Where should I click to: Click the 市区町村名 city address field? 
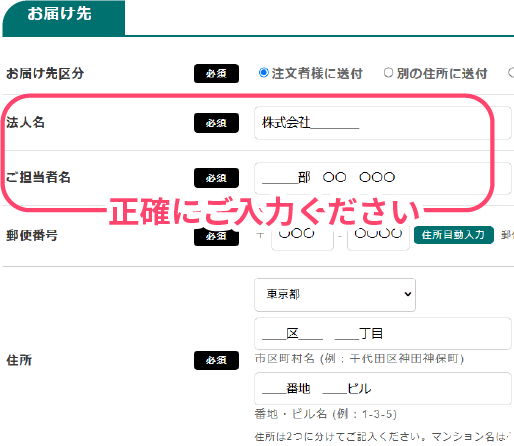click(383, 333)
